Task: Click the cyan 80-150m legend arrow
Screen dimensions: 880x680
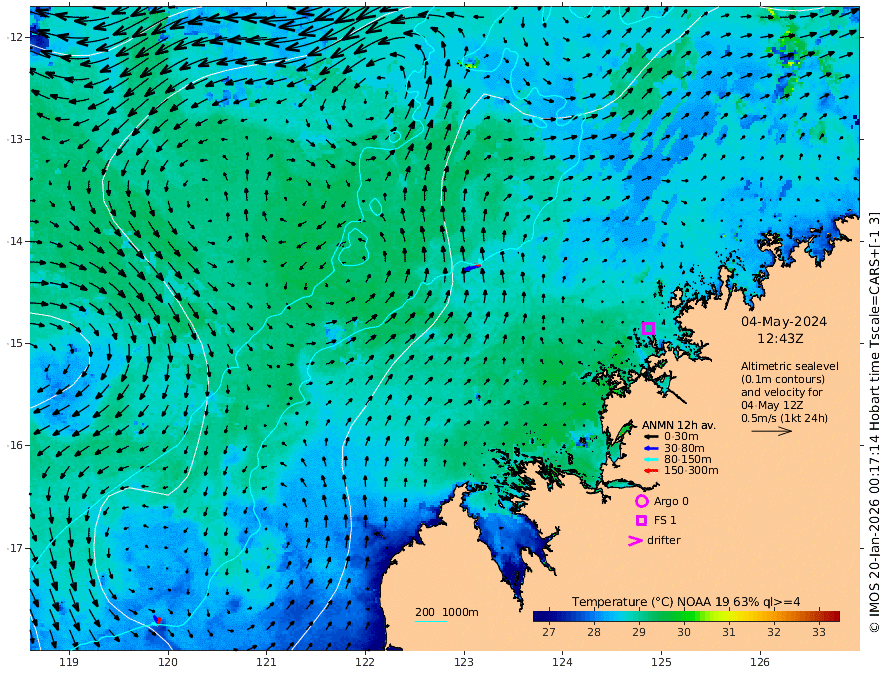Action: pos(651,460)
